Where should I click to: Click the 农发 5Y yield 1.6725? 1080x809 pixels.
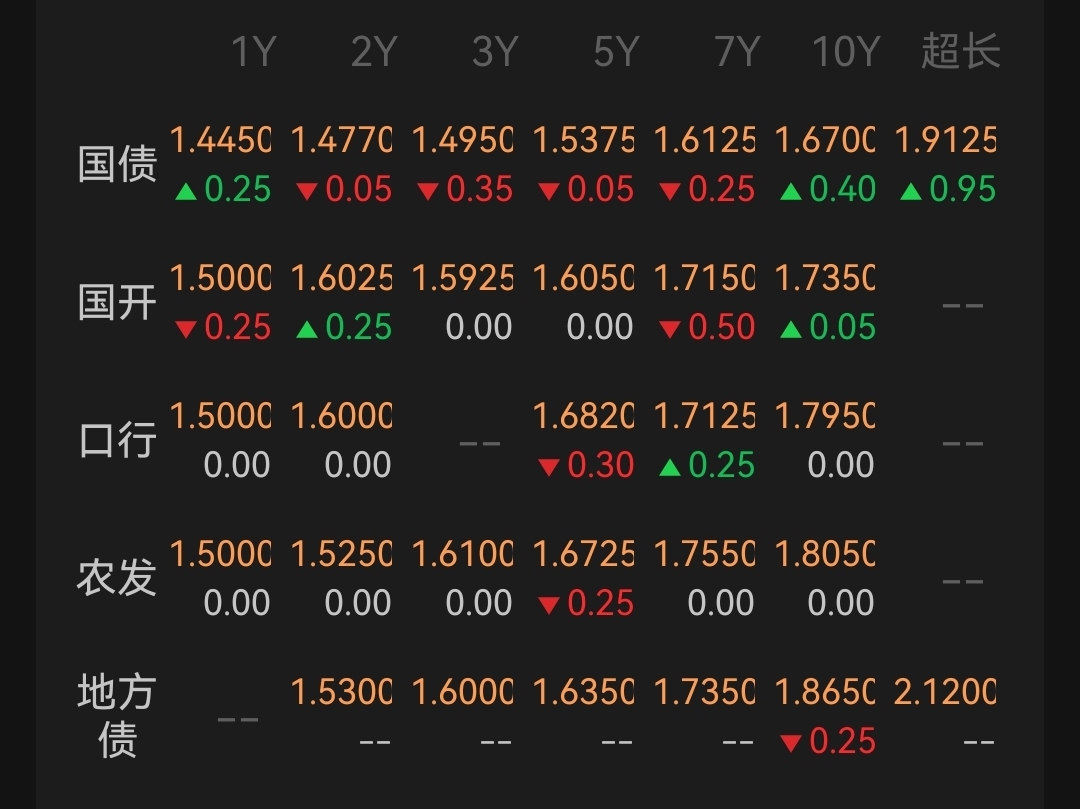[x=583, y=554]
